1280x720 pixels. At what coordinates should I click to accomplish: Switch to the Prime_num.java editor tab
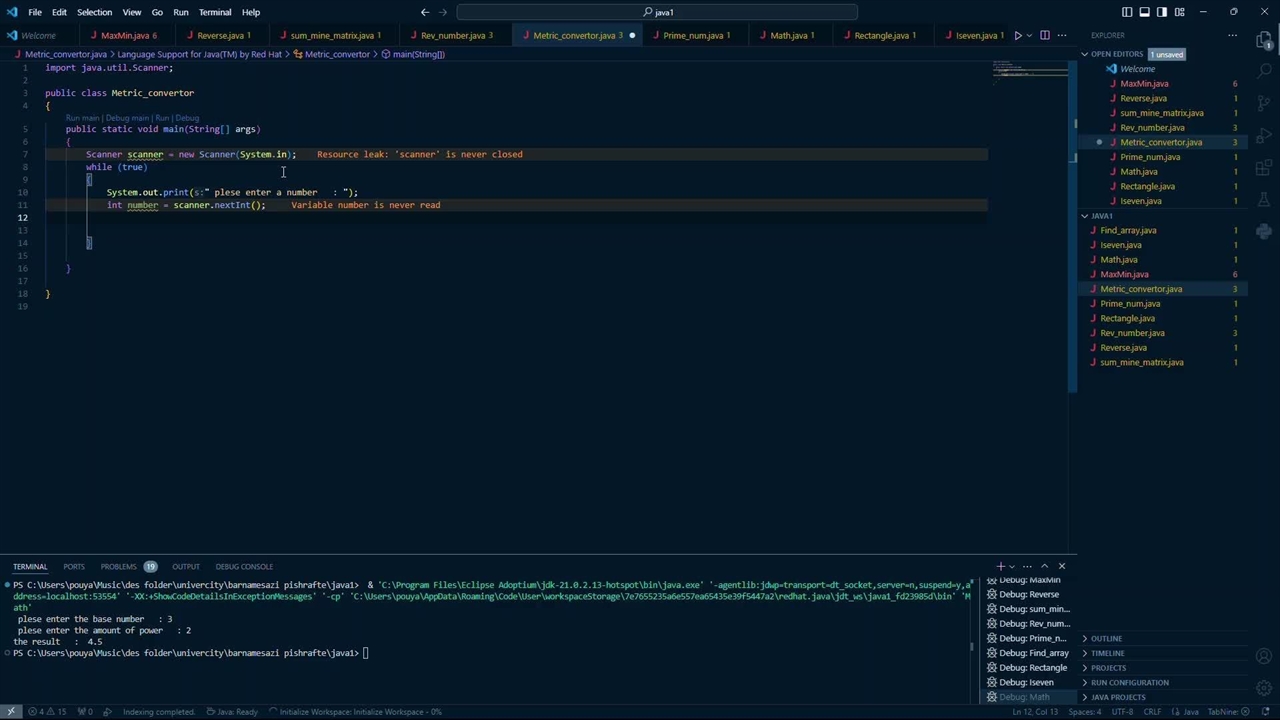pos(692,35)
